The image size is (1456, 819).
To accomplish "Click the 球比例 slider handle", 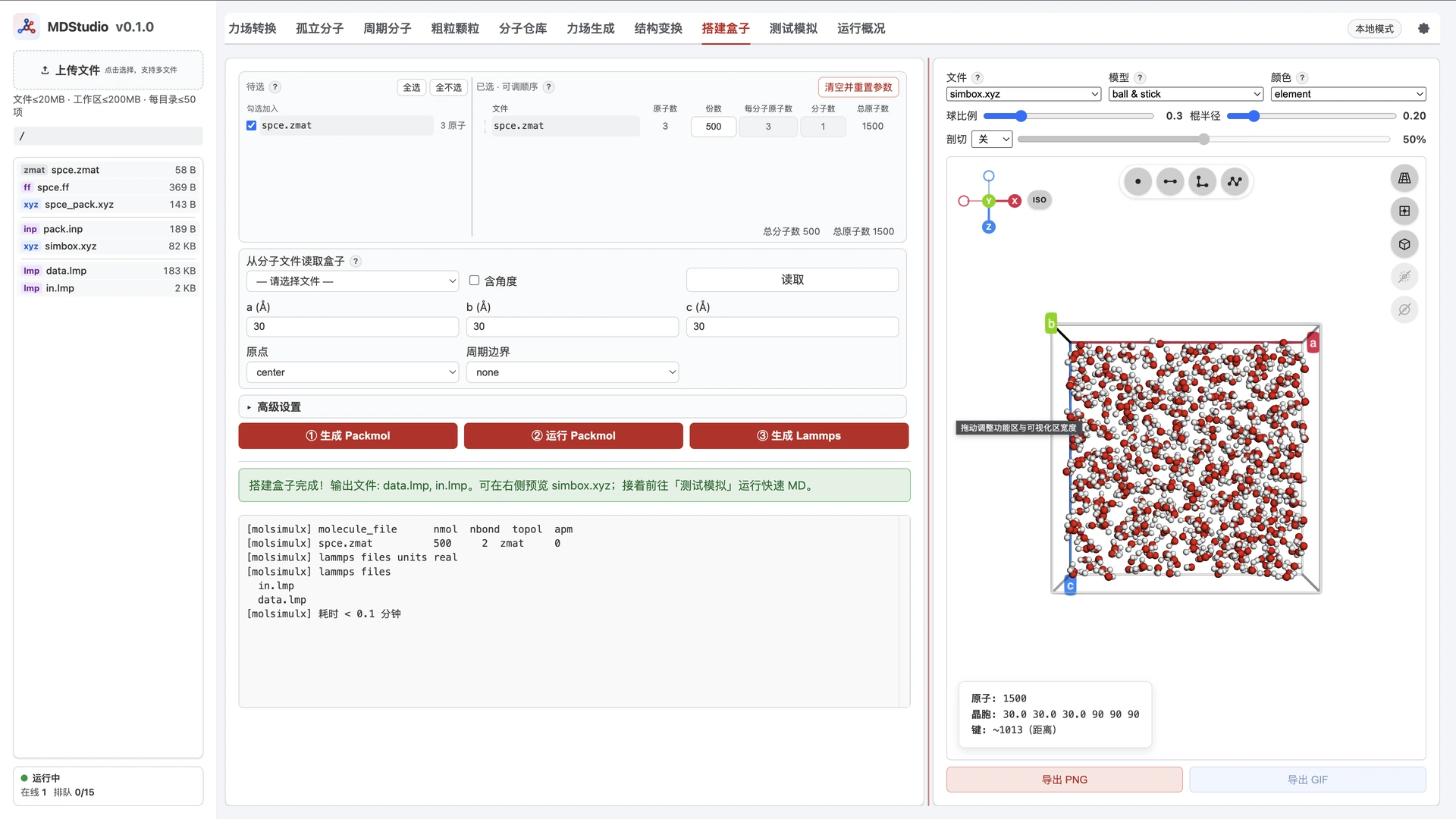I will tap(1021, 116).
